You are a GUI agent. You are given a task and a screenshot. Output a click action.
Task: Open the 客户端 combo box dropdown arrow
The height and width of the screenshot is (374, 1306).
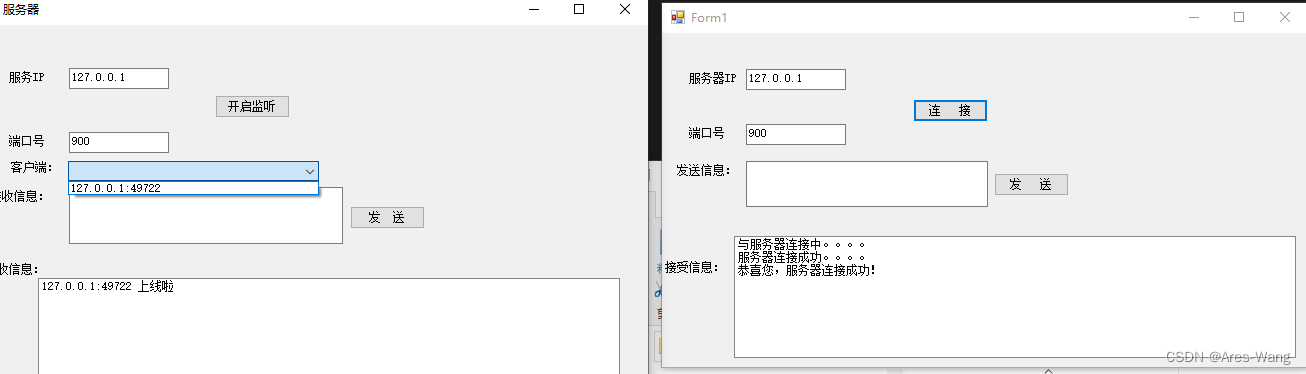point(309,171)
